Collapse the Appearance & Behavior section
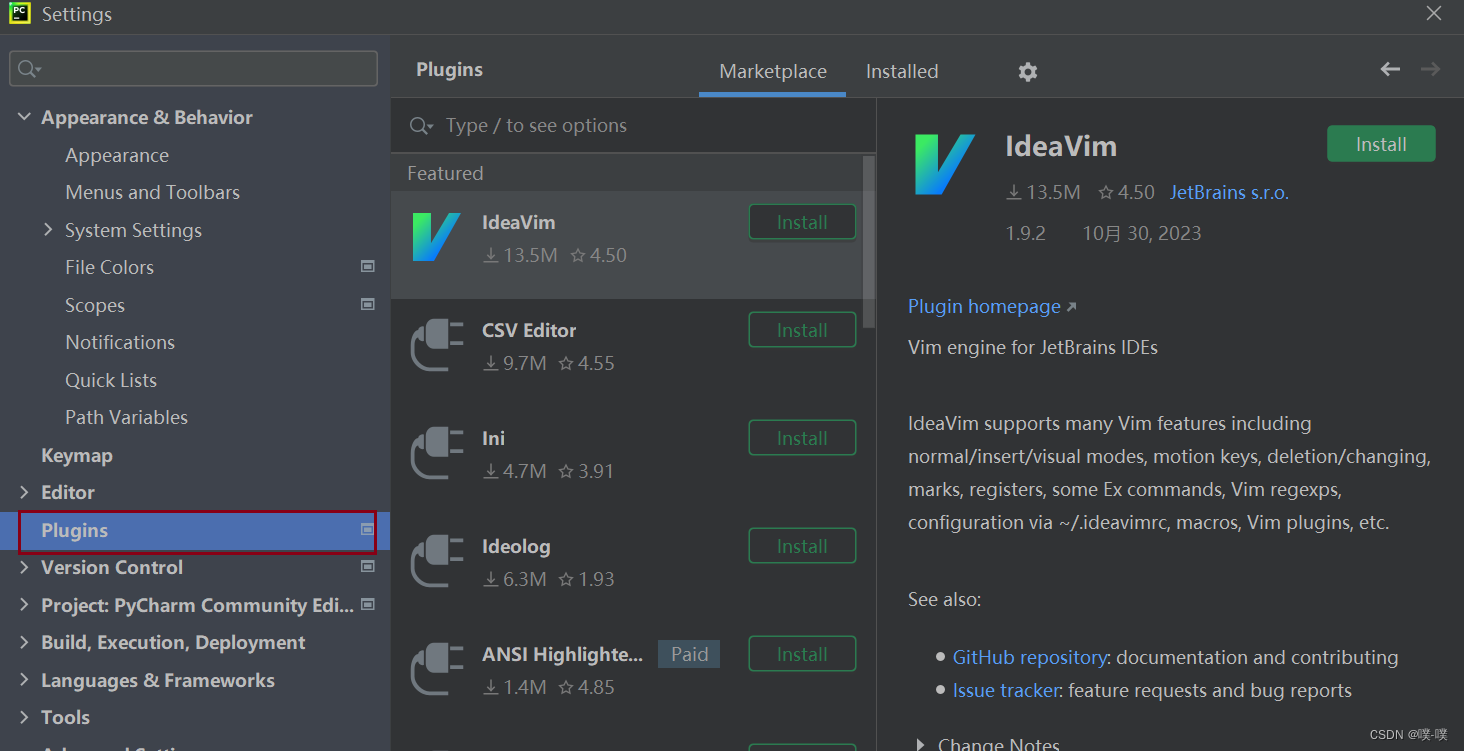The image size is (1464, 751). tap(24, 118)
